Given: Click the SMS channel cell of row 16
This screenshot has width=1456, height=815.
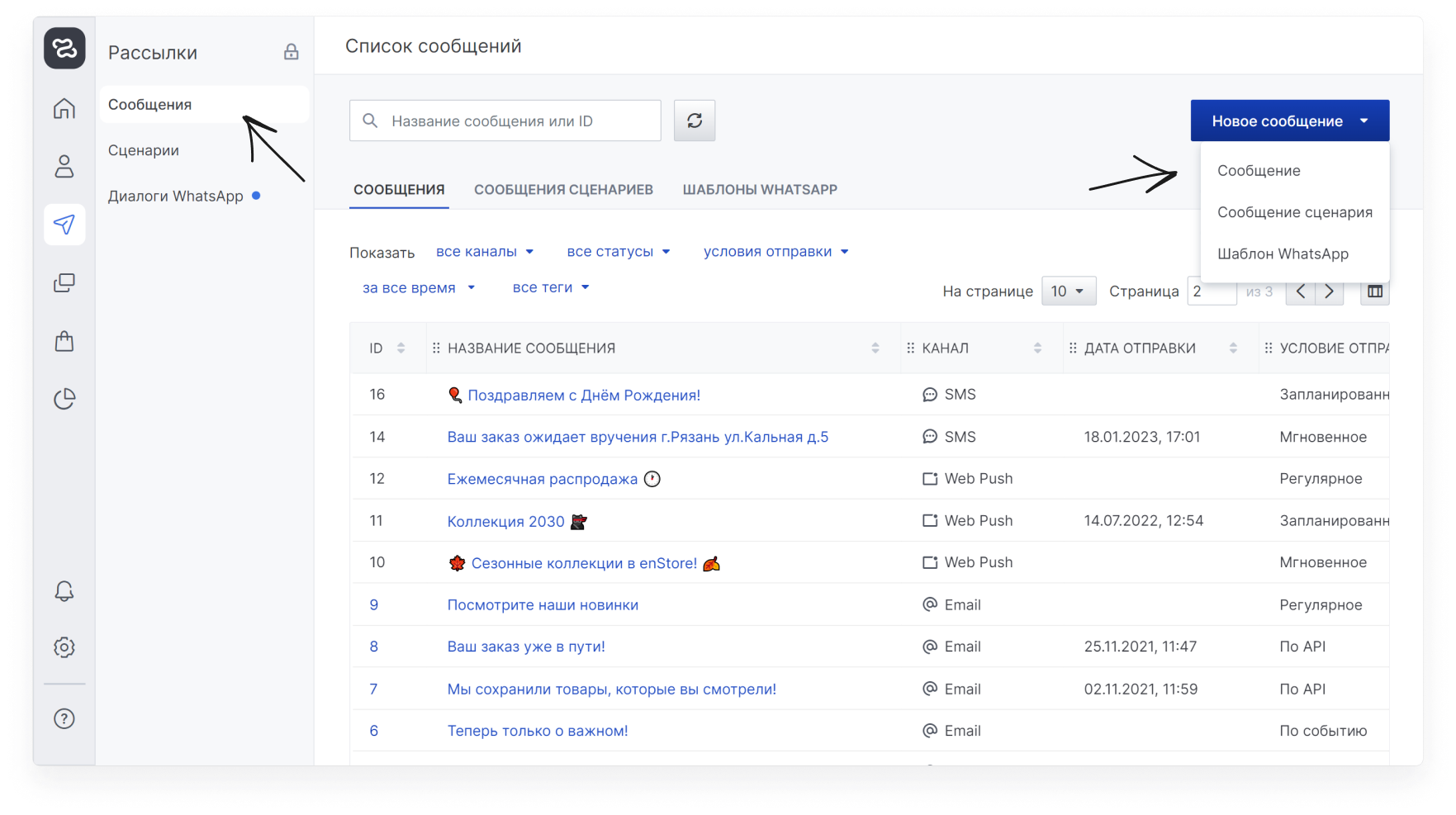Looking at the screenshot, I should coord(949,395).
